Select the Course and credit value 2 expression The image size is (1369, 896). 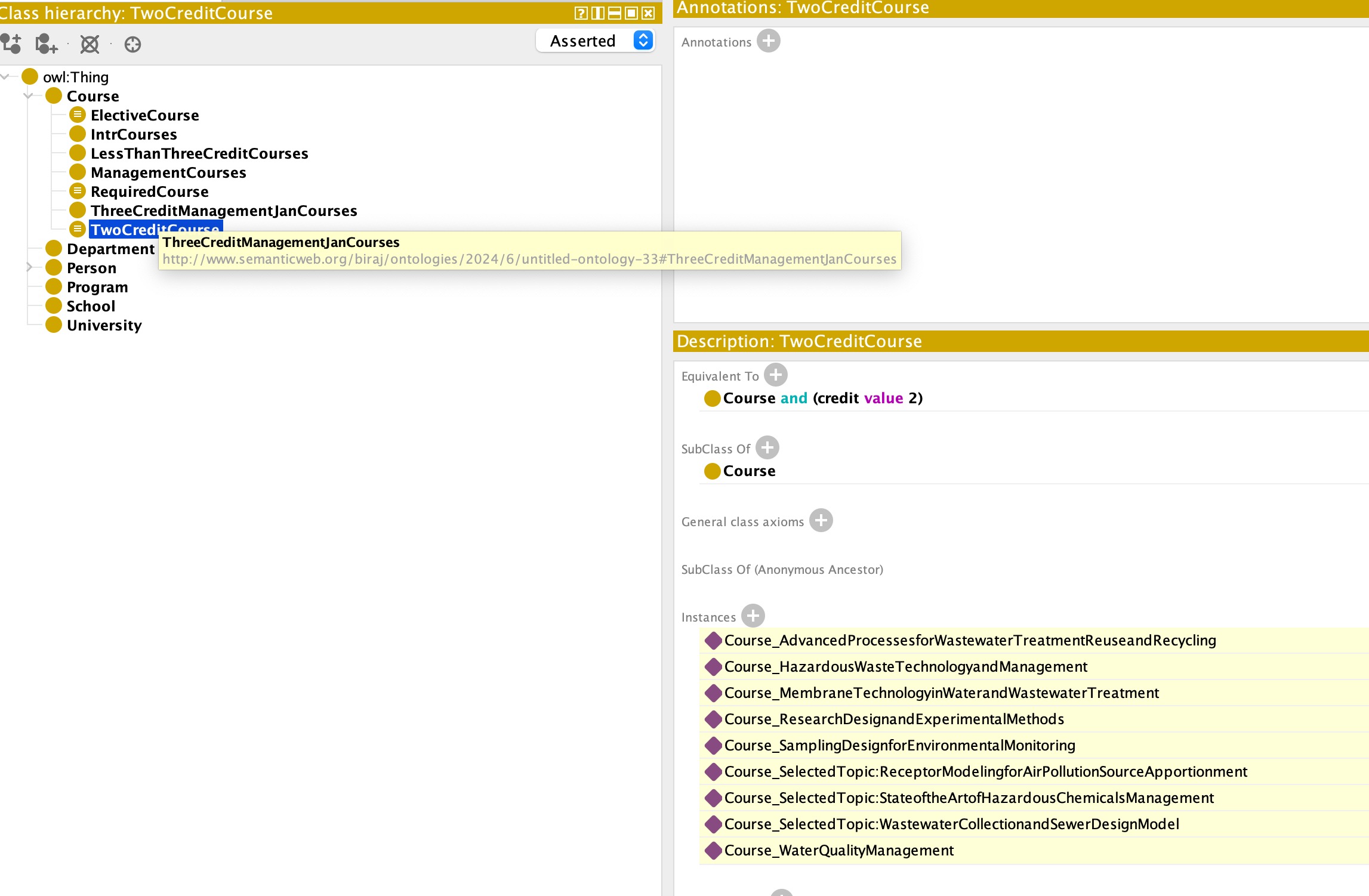(822, 398)
